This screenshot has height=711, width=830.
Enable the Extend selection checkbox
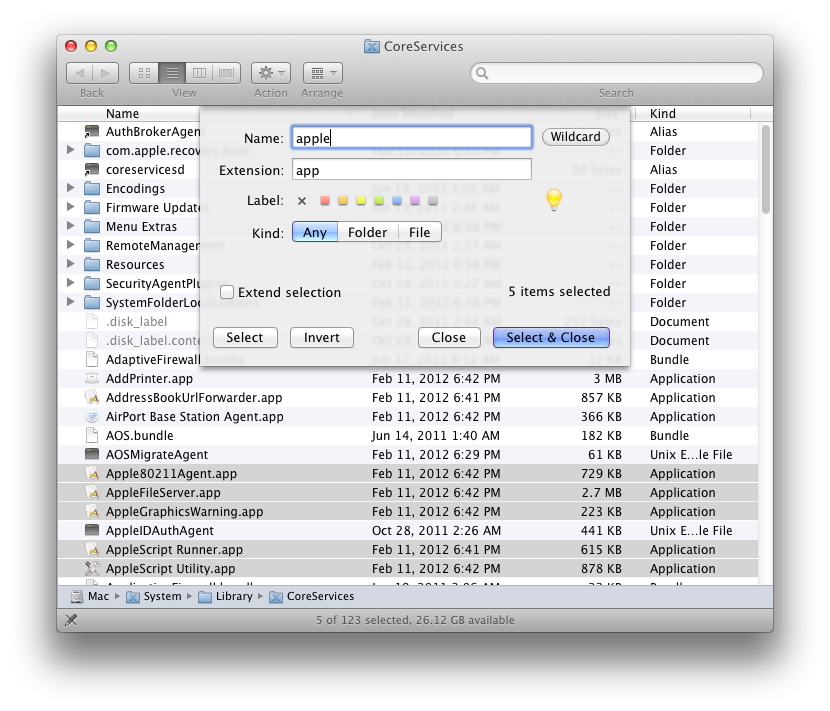(x=227, y=292)
